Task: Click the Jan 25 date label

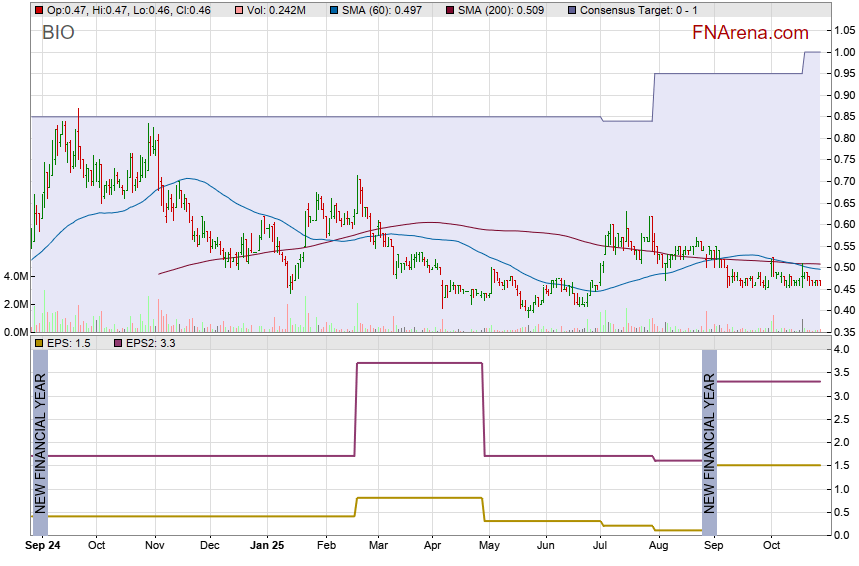Action: pos(267,546)
